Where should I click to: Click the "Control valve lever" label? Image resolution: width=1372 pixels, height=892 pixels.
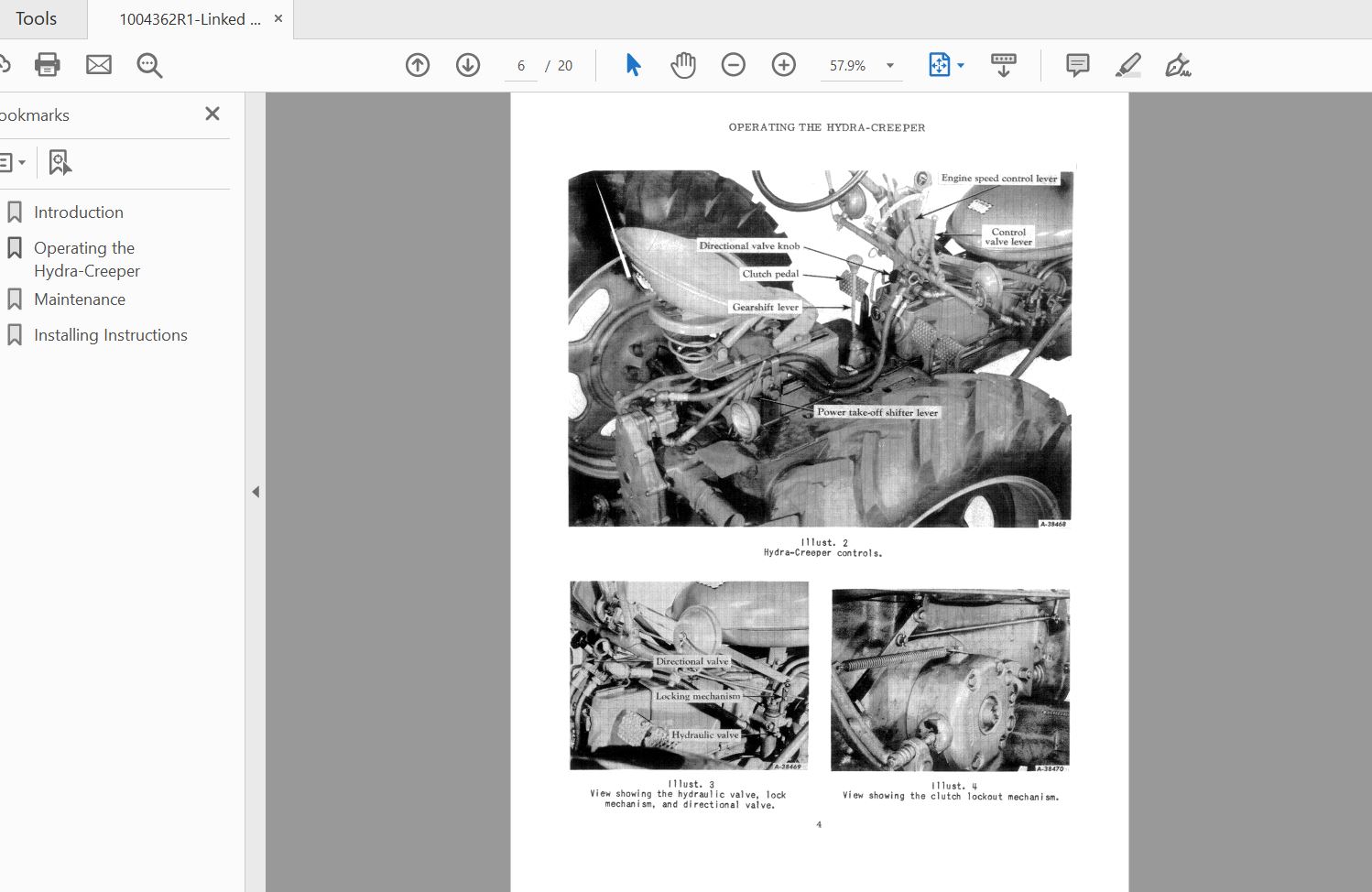pyautogui.click(x=1008, y=236)
